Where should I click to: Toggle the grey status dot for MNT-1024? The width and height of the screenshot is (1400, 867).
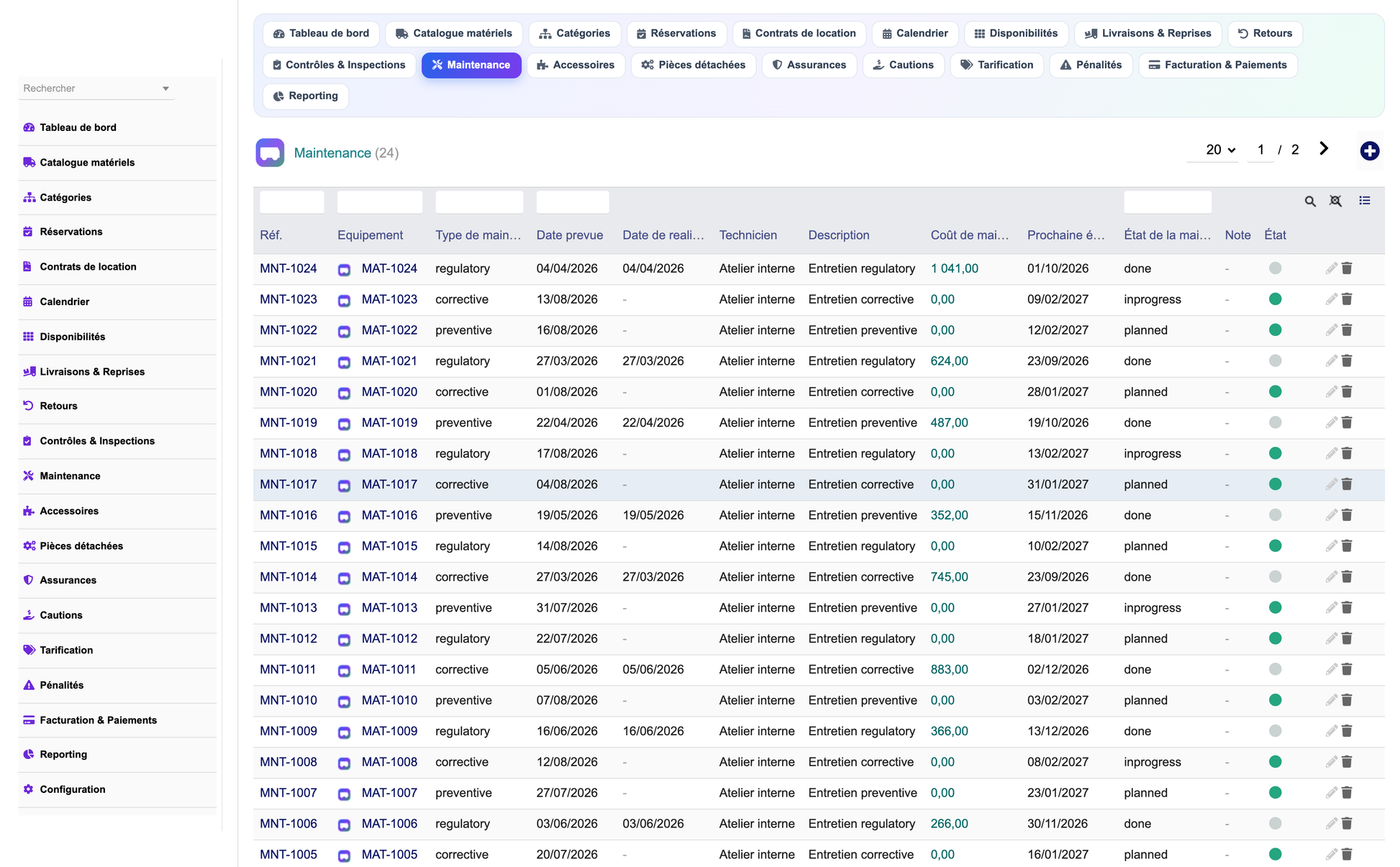1275,268
